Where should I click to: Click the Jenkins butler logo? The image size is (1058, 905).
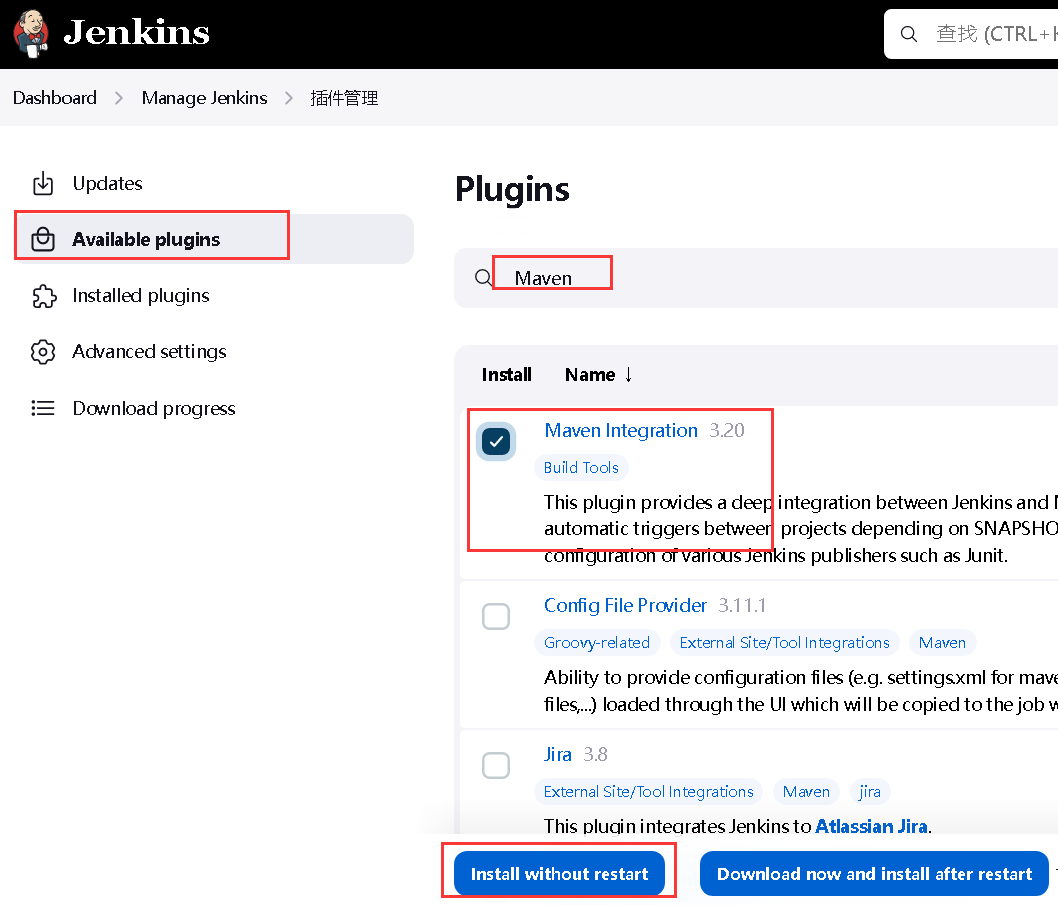(31, 34)
